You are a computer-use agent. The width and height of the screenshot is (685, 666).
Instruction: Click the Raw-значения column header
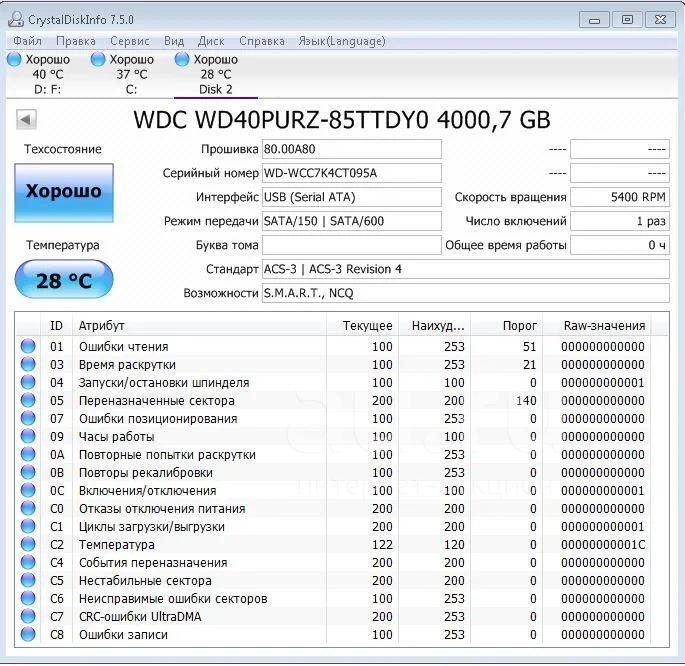[x=597, y=326]
